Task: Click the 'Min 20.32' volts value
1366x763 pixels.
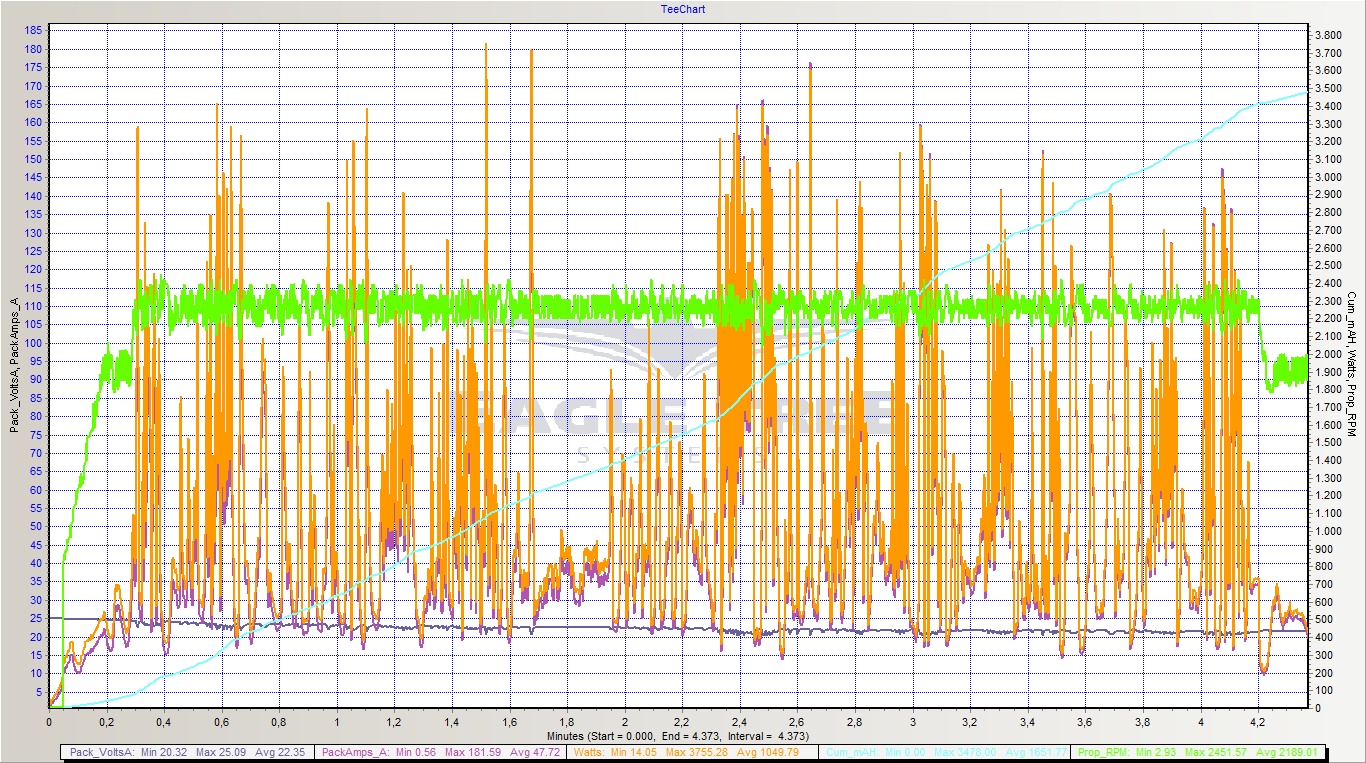Action: point(164,752)
